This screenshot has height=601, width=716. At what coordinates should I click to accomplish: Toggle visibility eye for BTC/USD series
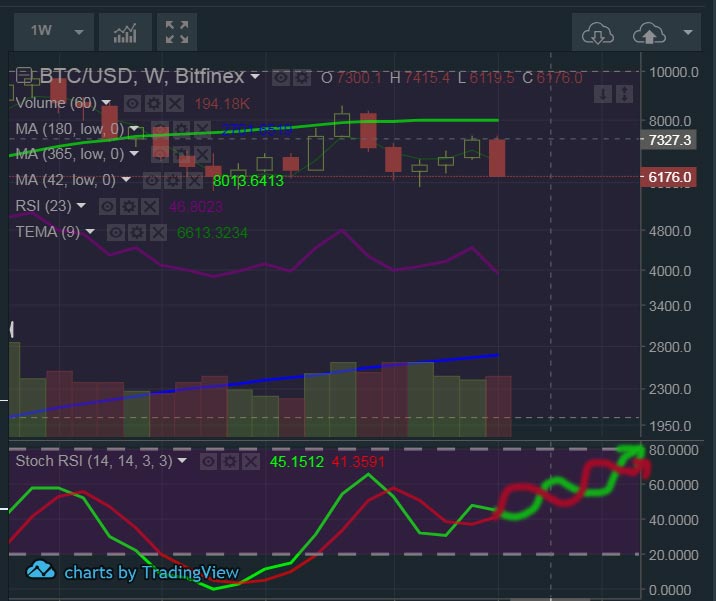click(280, 78)
